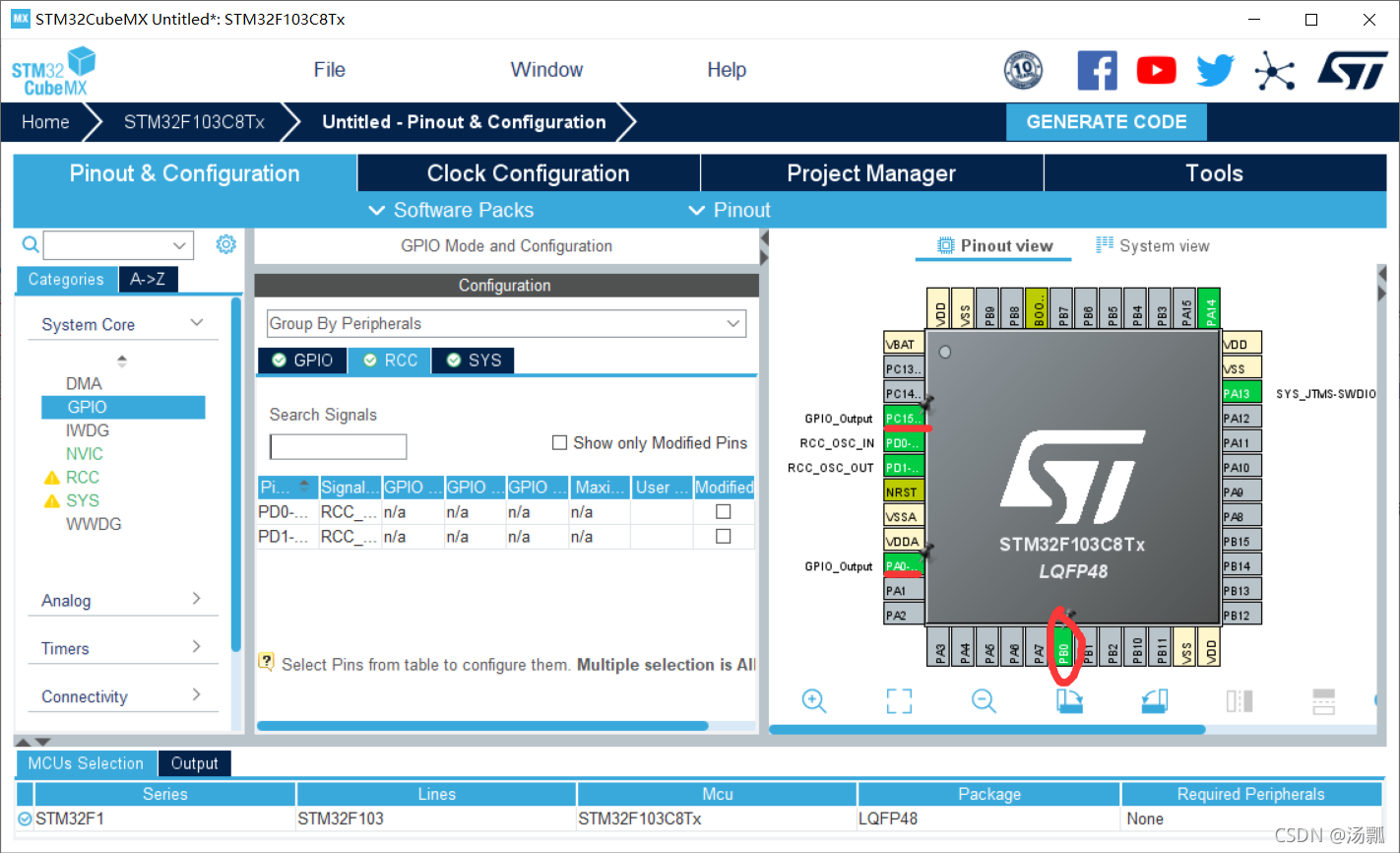Select the NRST pin on the chip
This screenshot has height=853, width=1400.
(904, 492)
